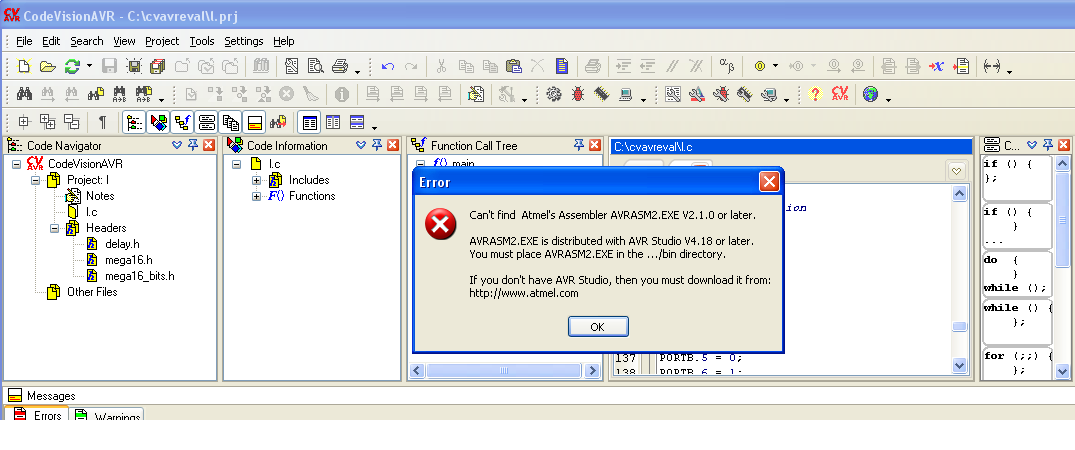Image resolution: width=1075 pixels, height=450 pixels.
Task: Click OK in the Error dialog
Action: point(598,327)
